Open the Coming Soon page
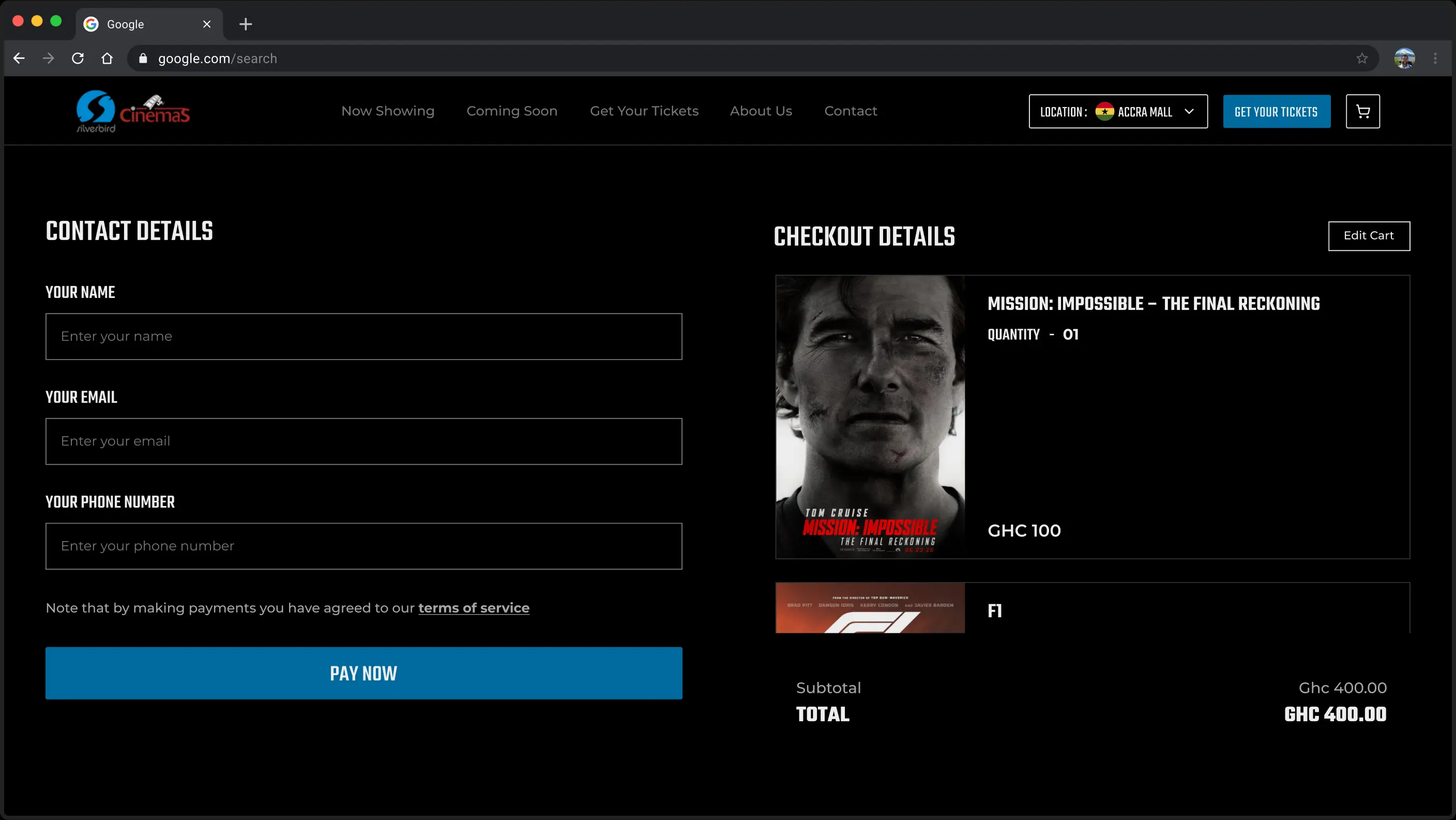 (x=512, y=111)
